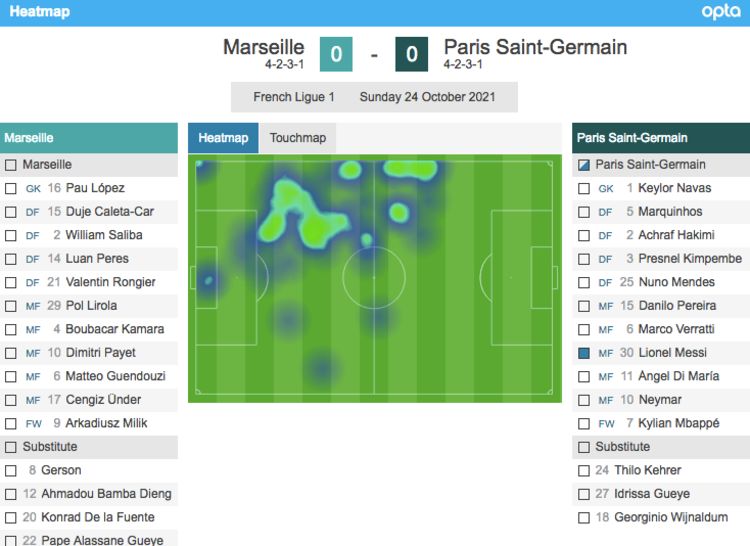Select the Heatmap tab
750x546 pixels.
[223, 138]
